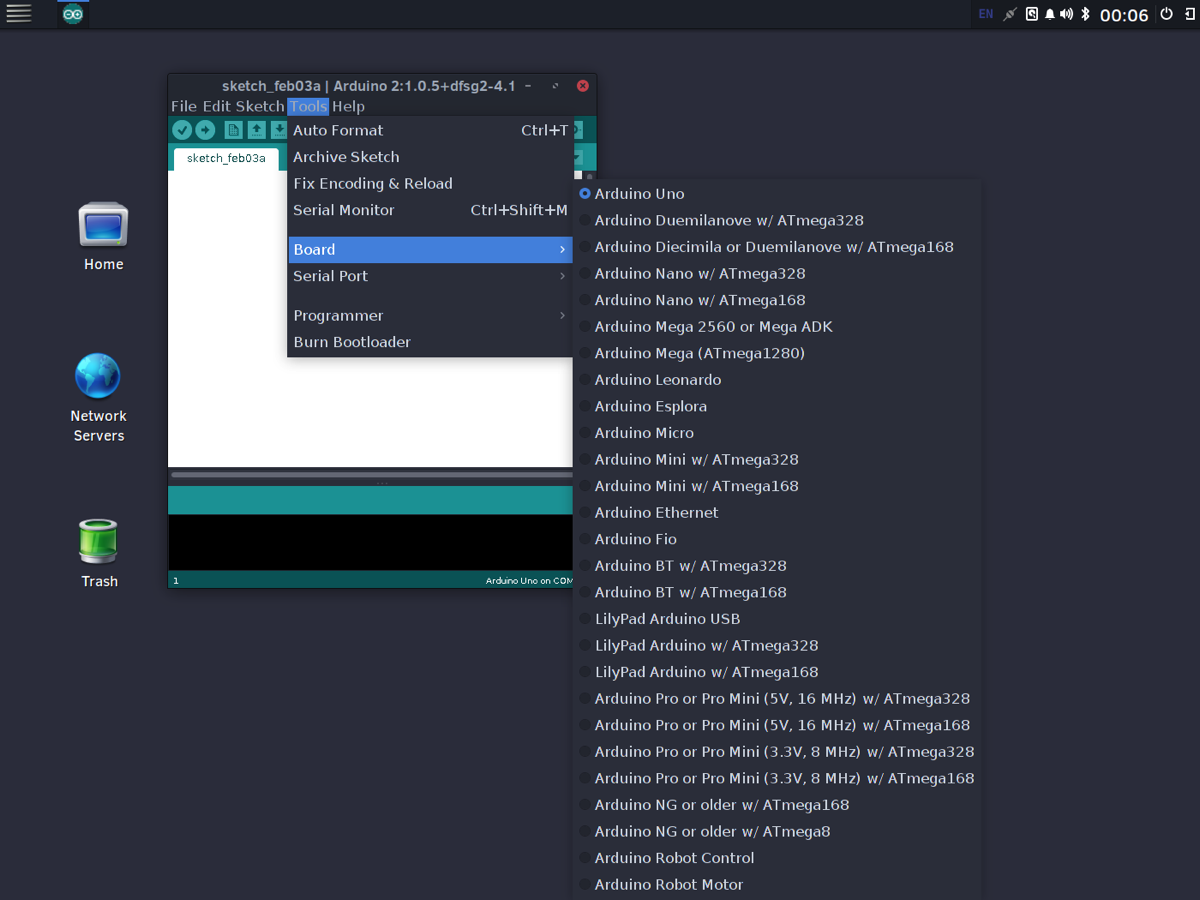The height and width of the screenshot is (900, 1200).
Task: Open notifications via the bell icon
Action: point(1050,14)
